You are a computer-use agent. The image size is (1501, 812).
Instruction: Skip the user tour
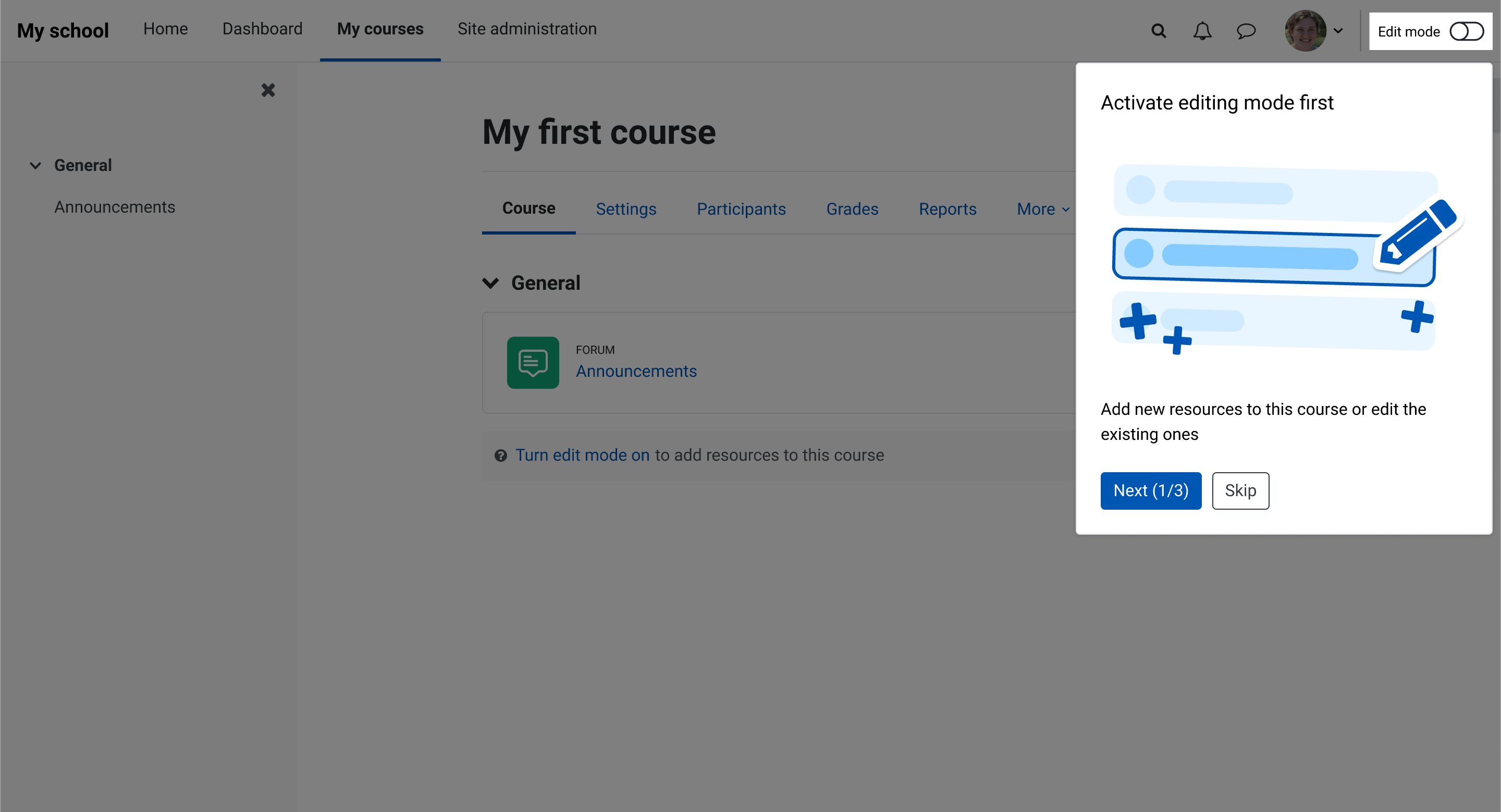click(1240, 490)
